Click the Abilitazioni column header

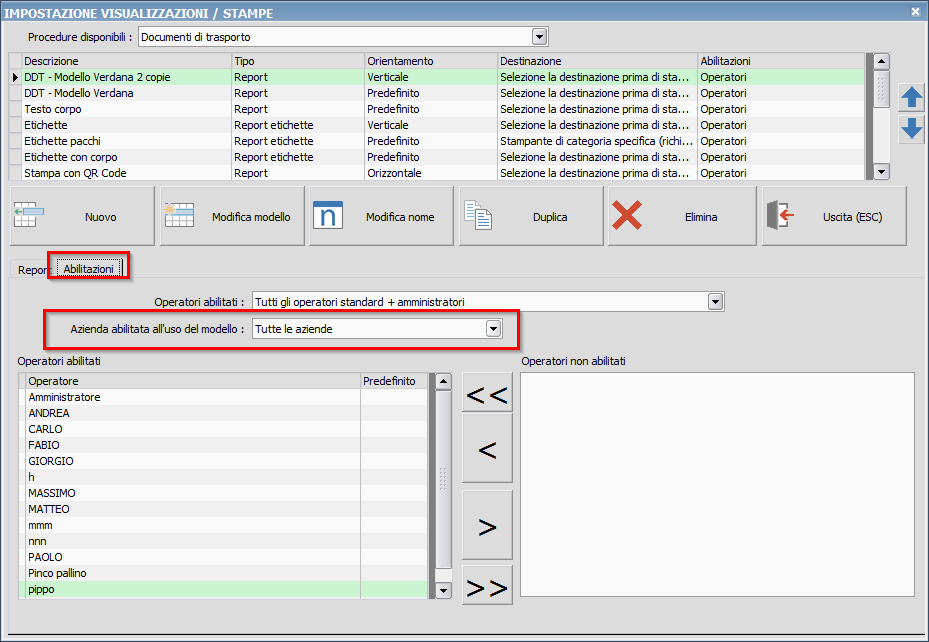pyautogui.click(x=781, y=61)
